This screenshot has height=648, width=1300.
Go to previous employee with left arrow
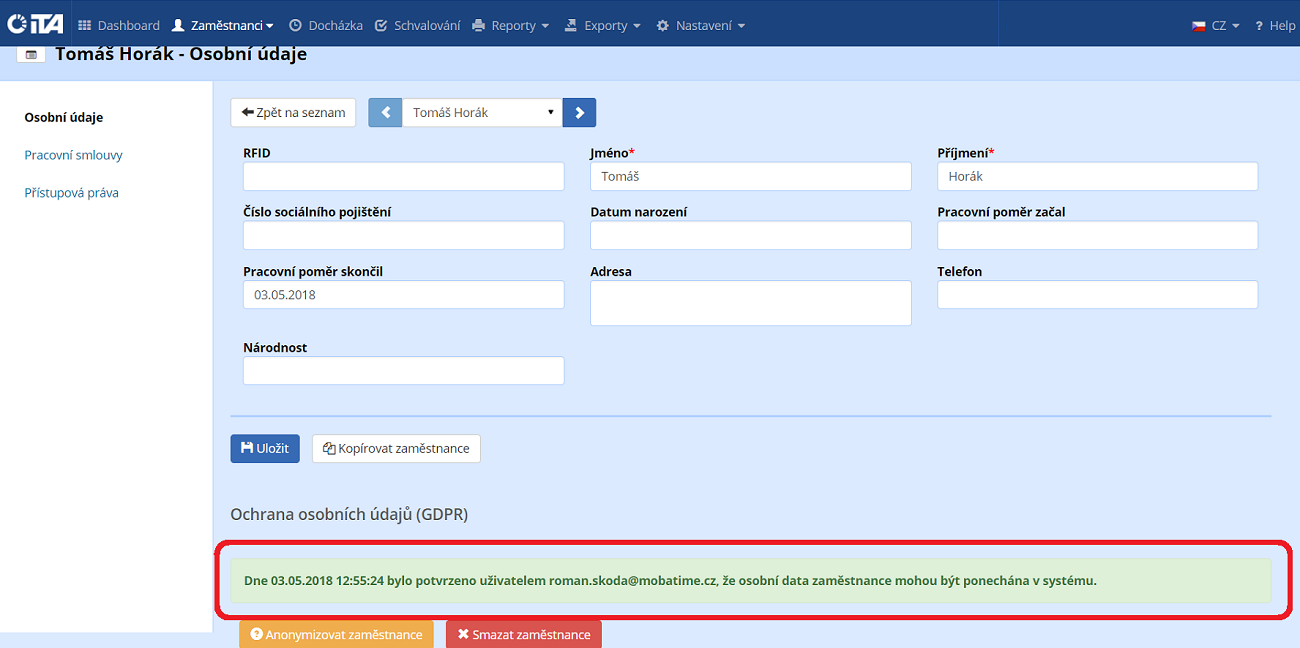click(385, 113)
